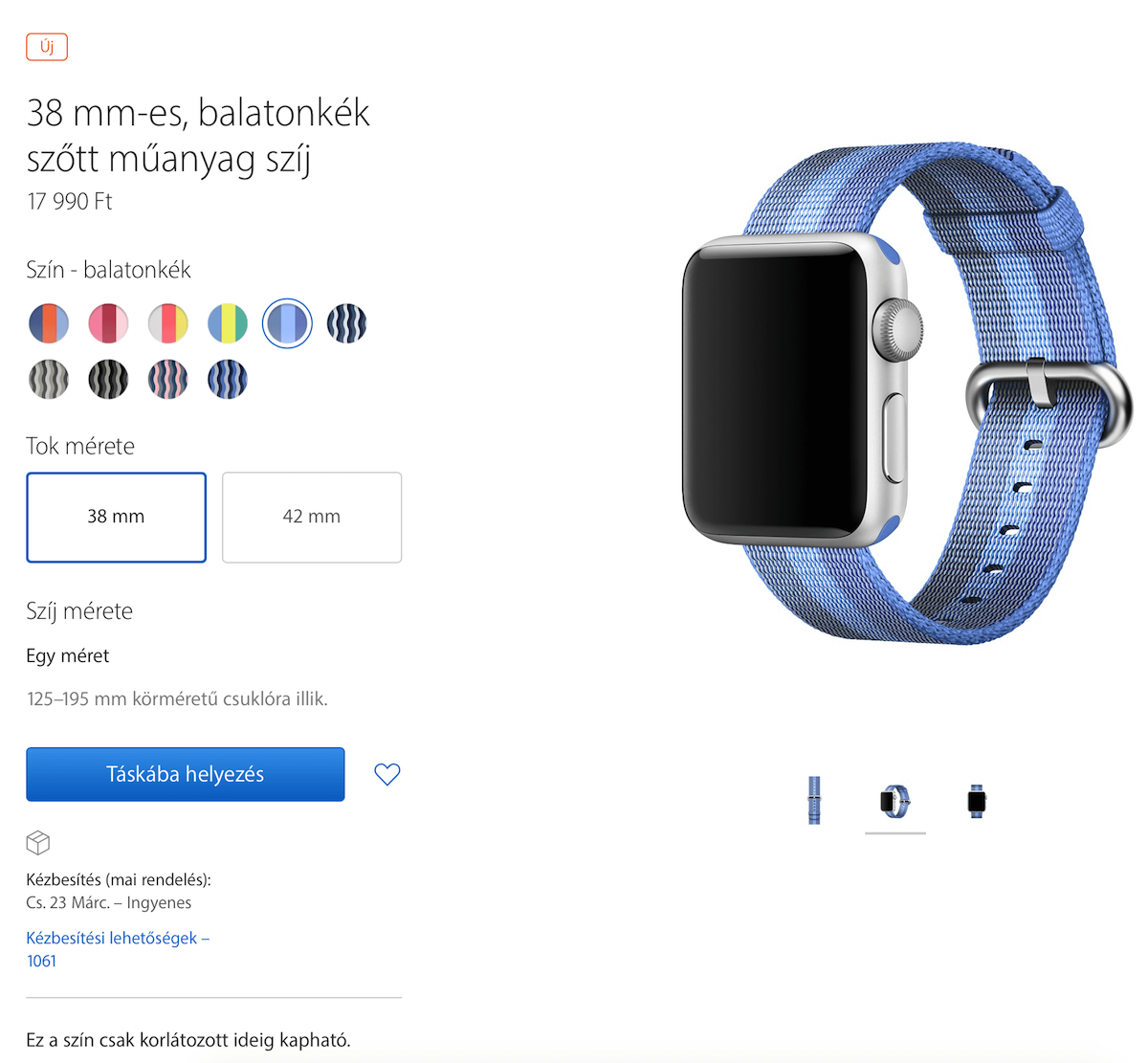Add the band to favorites with the heart icon
Image resolution: width=1148 pixels, height=1063 pixels.
coord(387,774)
